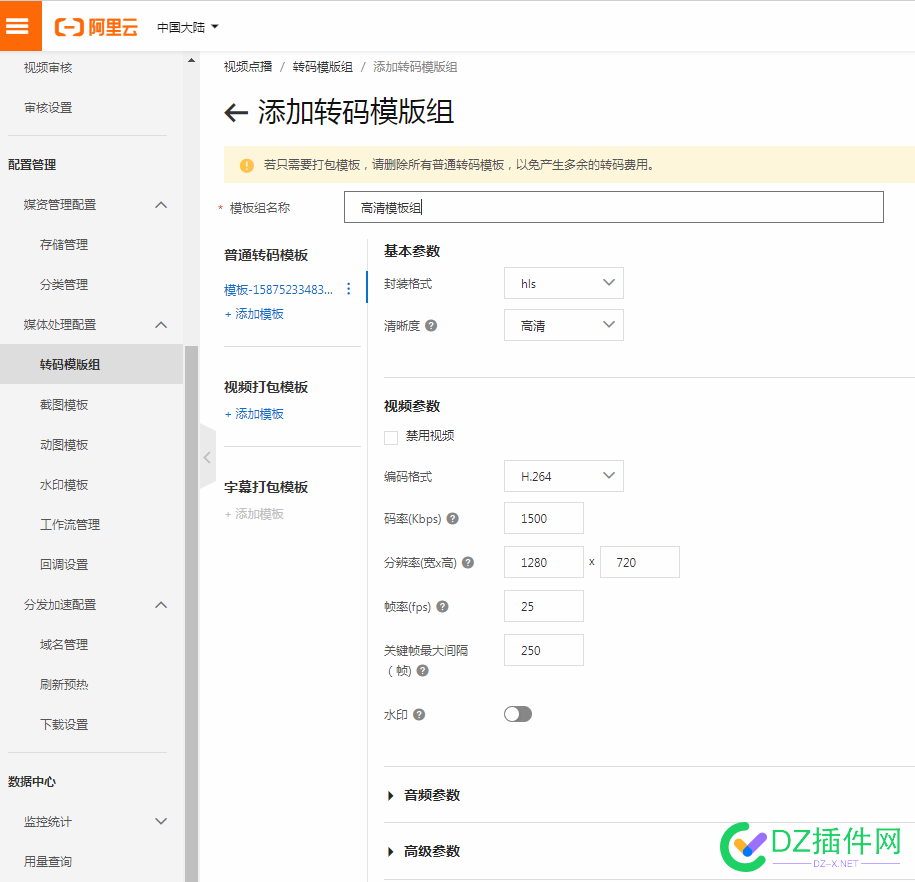Open 刷新预热 in the sidebar

click(x=64, y=685)
